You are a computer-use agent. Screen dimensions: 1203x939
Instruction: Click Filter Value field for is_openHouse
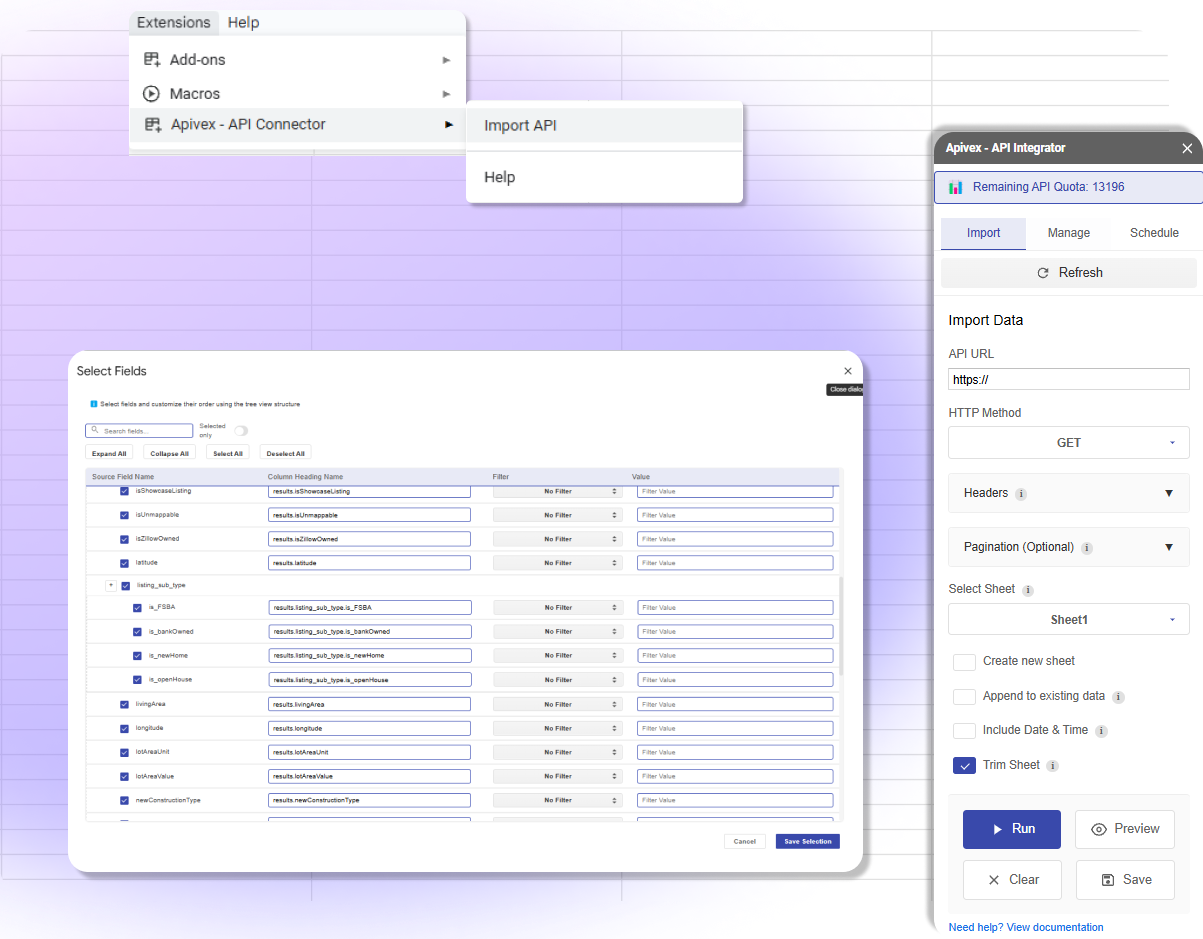[x=735, y=680]
